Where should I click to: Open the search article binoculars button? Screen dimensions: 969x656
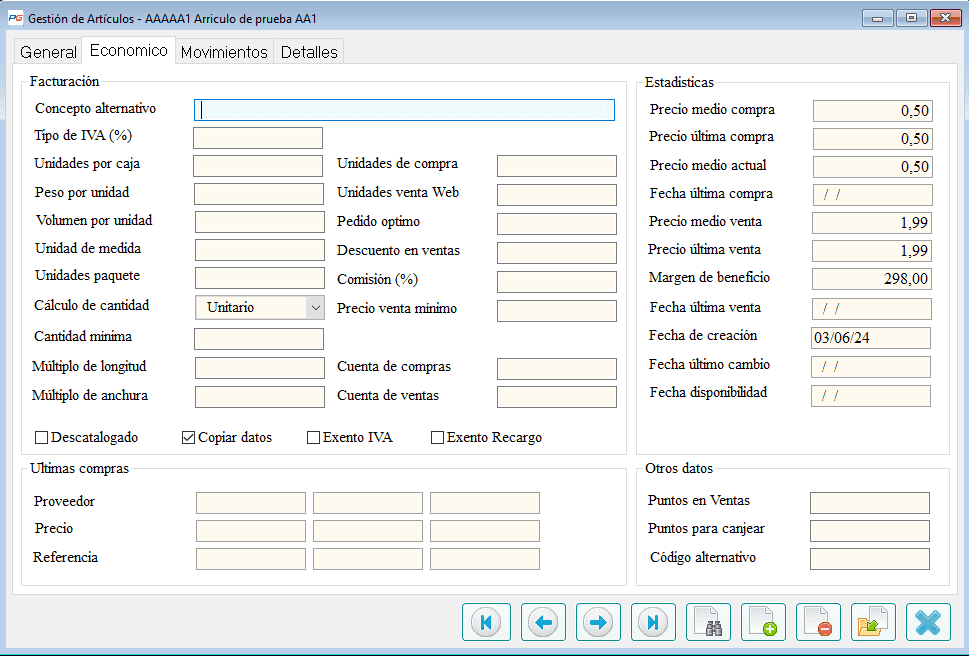point(708,622)
